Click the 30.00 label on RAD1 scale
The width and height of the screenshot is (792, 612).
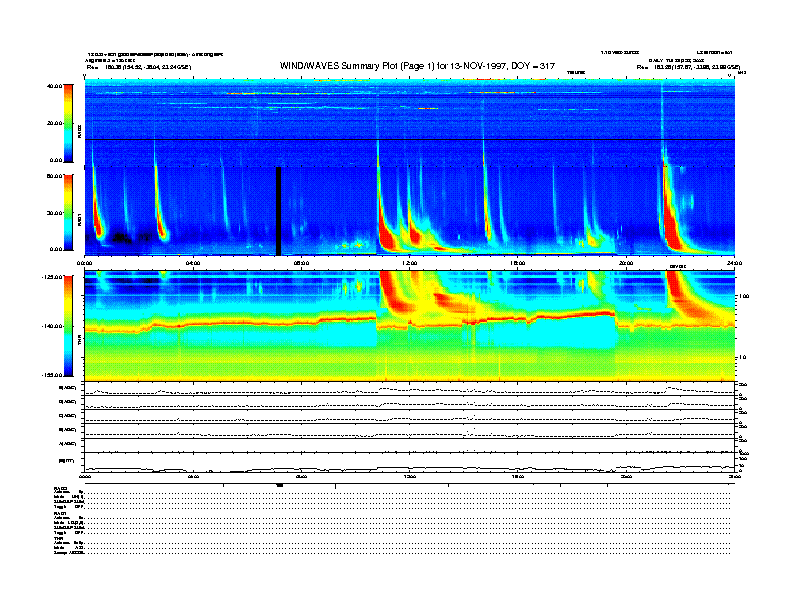click(x=54, y=213)
